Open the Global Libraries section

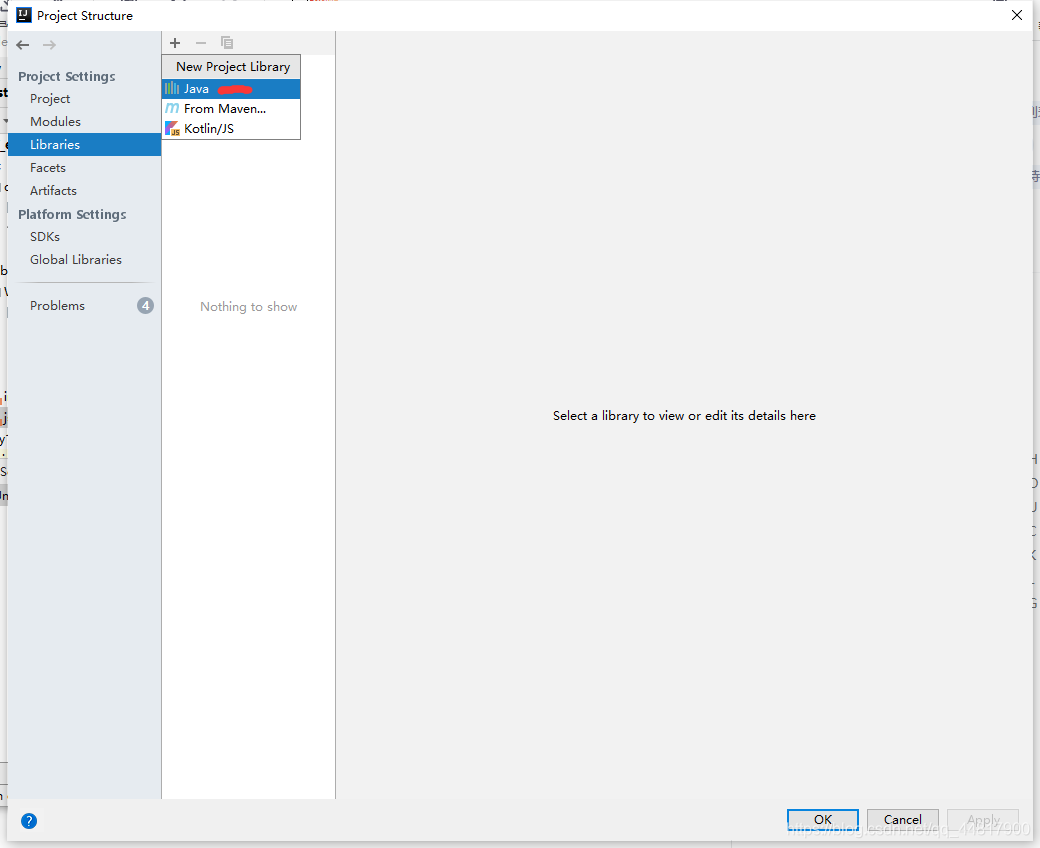tap(76, 259)
